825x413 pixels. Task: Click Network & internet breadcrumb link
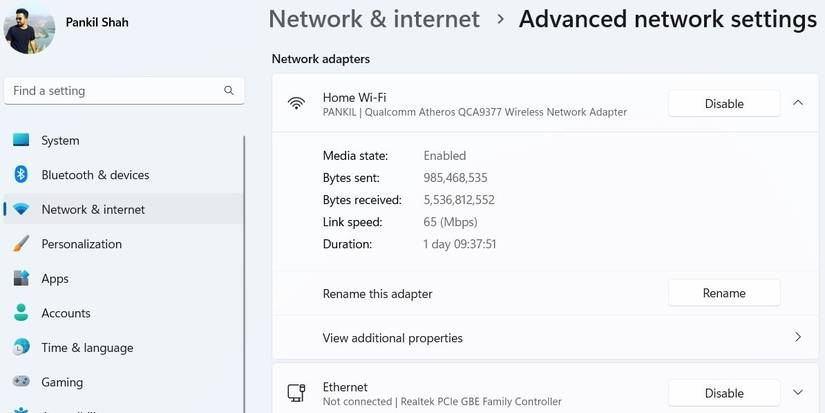coord(374,19)
